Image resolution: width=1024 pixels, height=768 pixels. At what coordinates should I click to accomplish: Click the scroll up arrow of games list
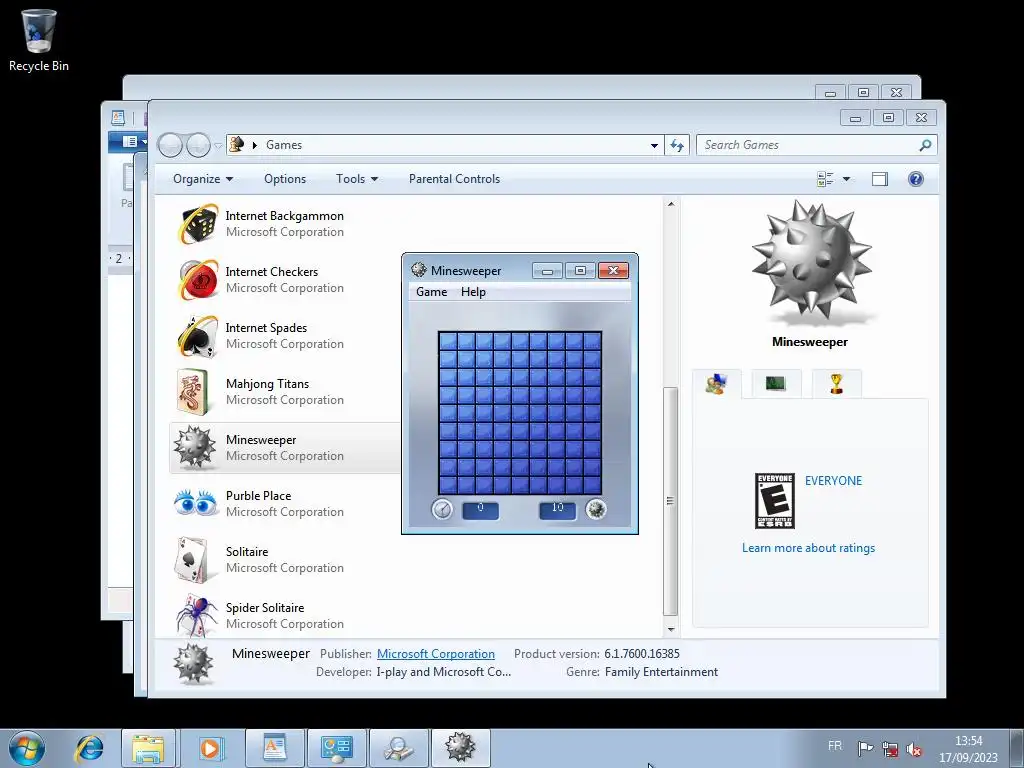pos(671,204)
